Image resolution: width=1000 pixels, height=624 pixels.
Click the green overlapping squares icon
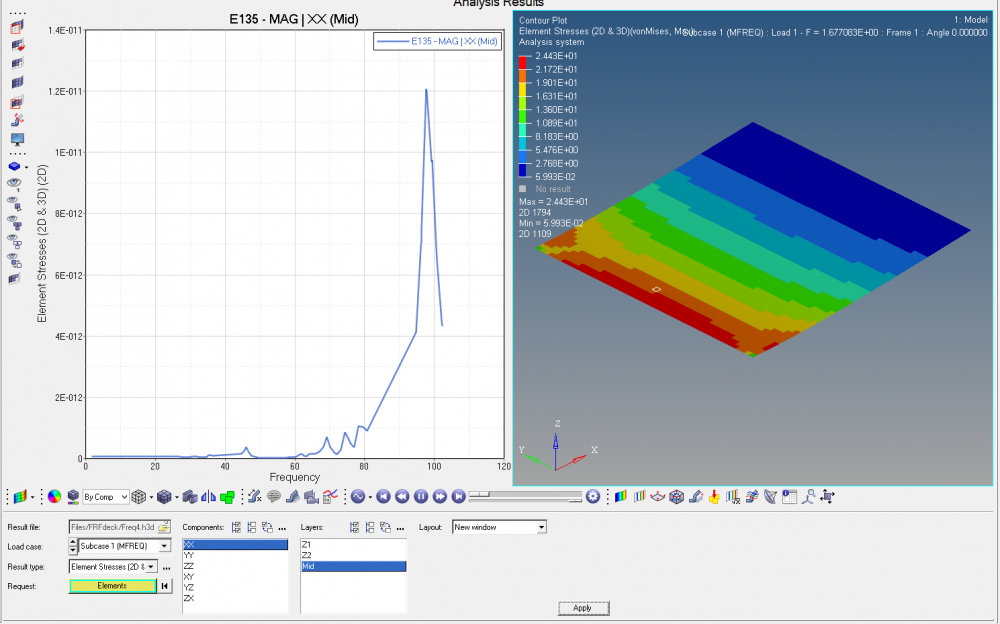227,496
